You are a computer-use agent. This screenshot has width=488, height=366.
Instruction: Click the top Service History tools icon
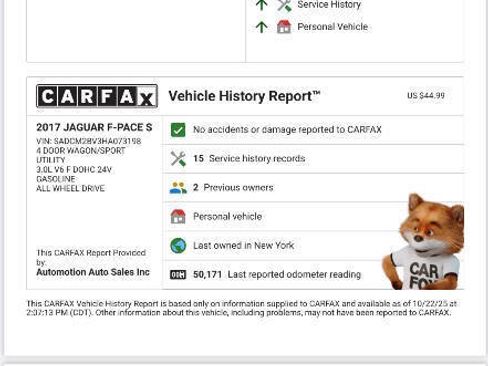tap(284, 5)
